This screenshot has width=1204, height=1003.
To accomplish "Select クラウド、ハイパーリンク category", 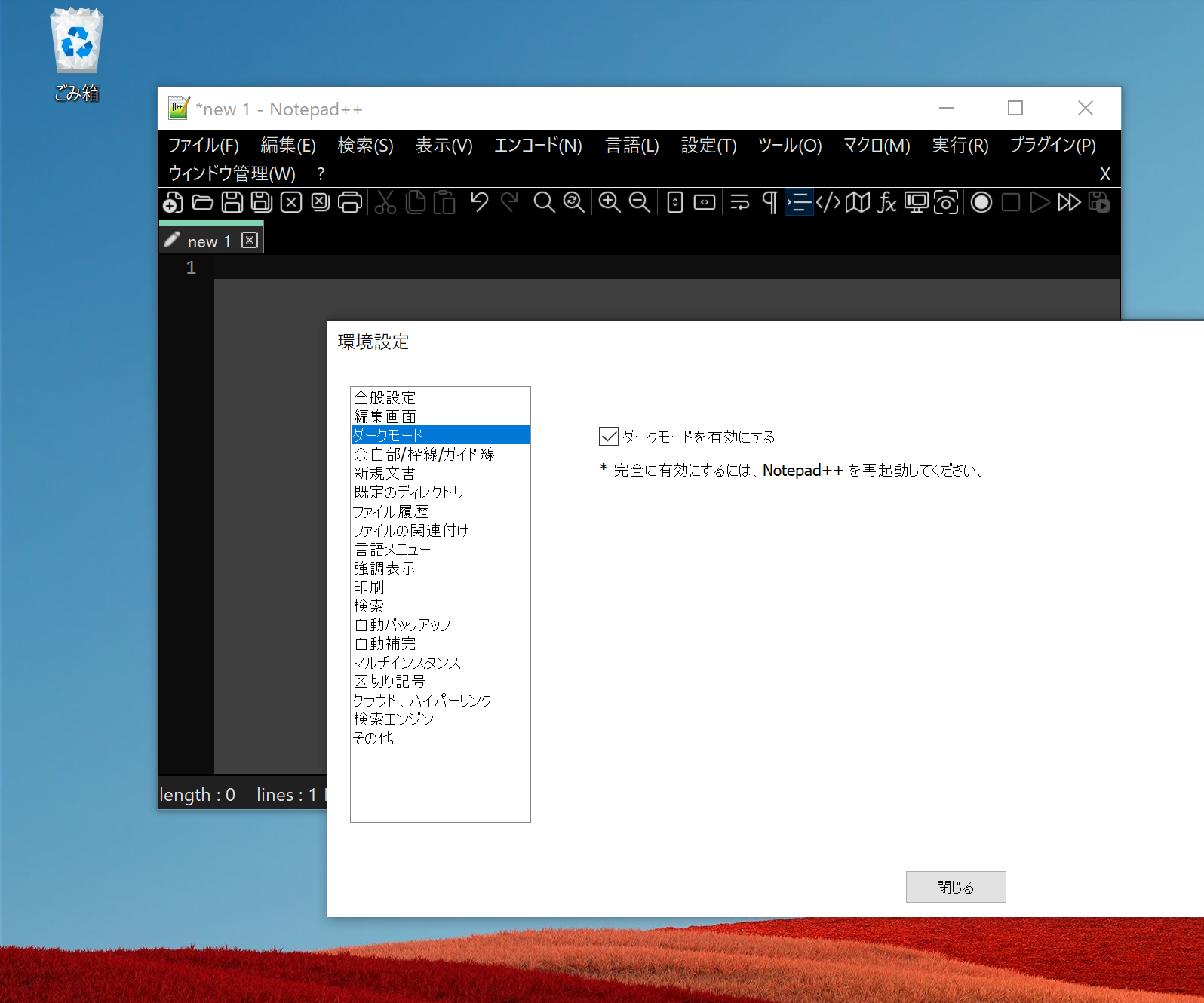I will coord(440,700).
